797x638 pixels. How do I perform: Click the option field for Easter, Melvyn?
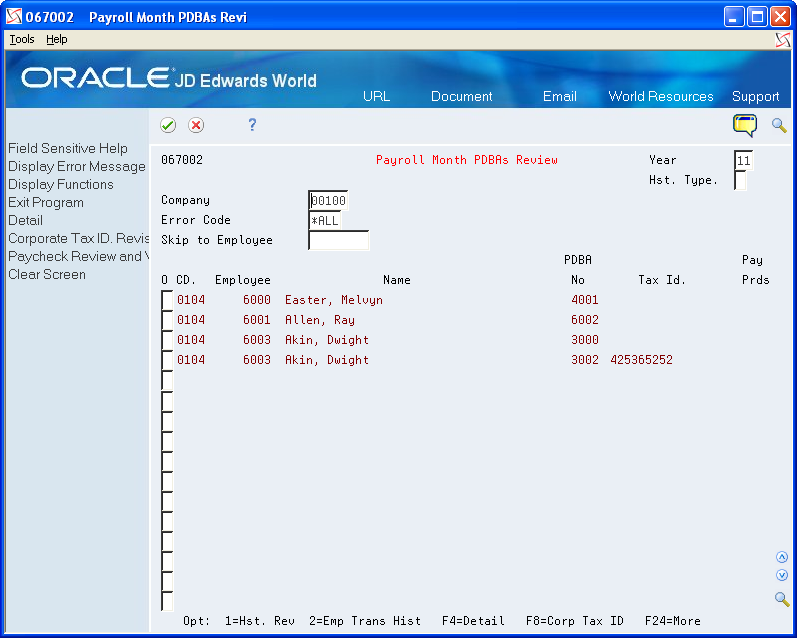pos(167,300)
